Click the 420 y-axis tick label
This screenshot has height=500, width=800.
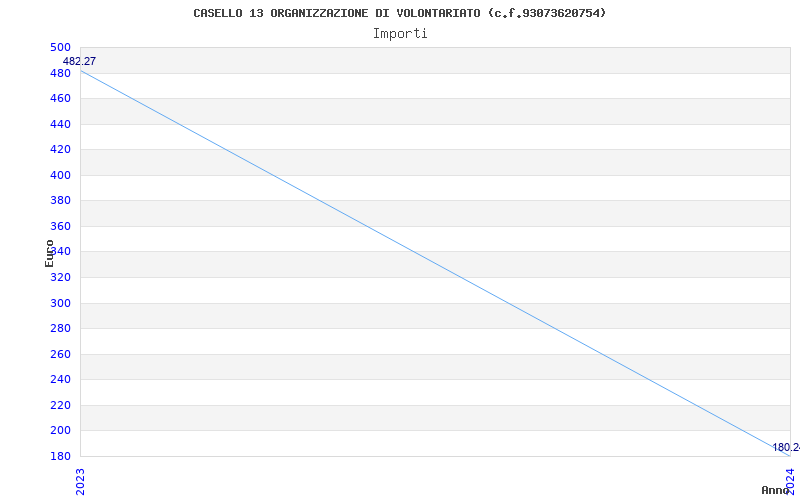coord(60,149)
